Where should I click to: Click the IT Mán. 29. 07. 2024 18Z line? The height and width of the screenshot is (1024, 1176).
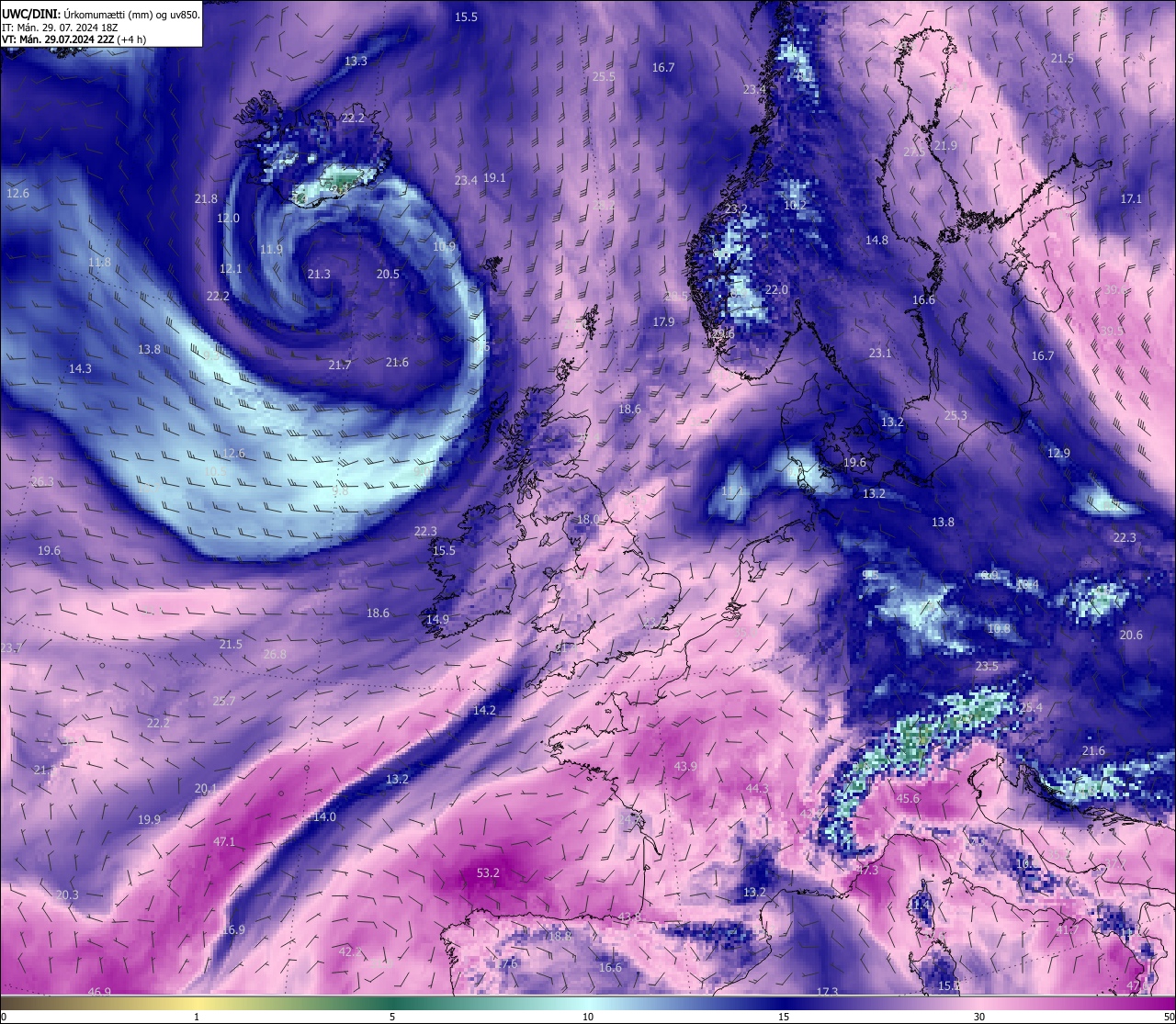click(61, 28)
